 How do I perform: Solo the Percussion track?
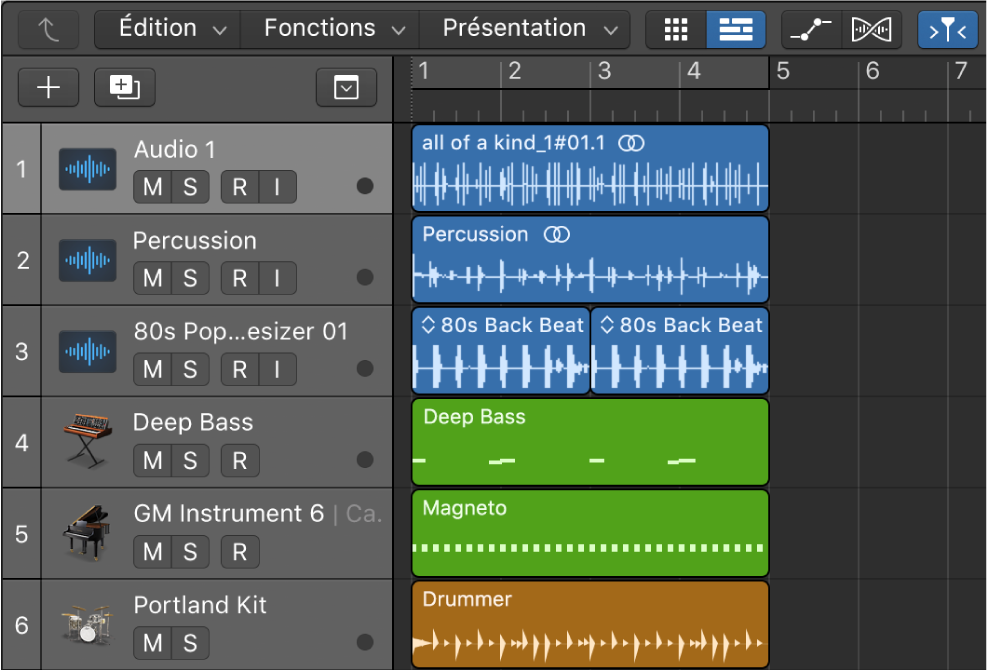click(x=190, y=278)
